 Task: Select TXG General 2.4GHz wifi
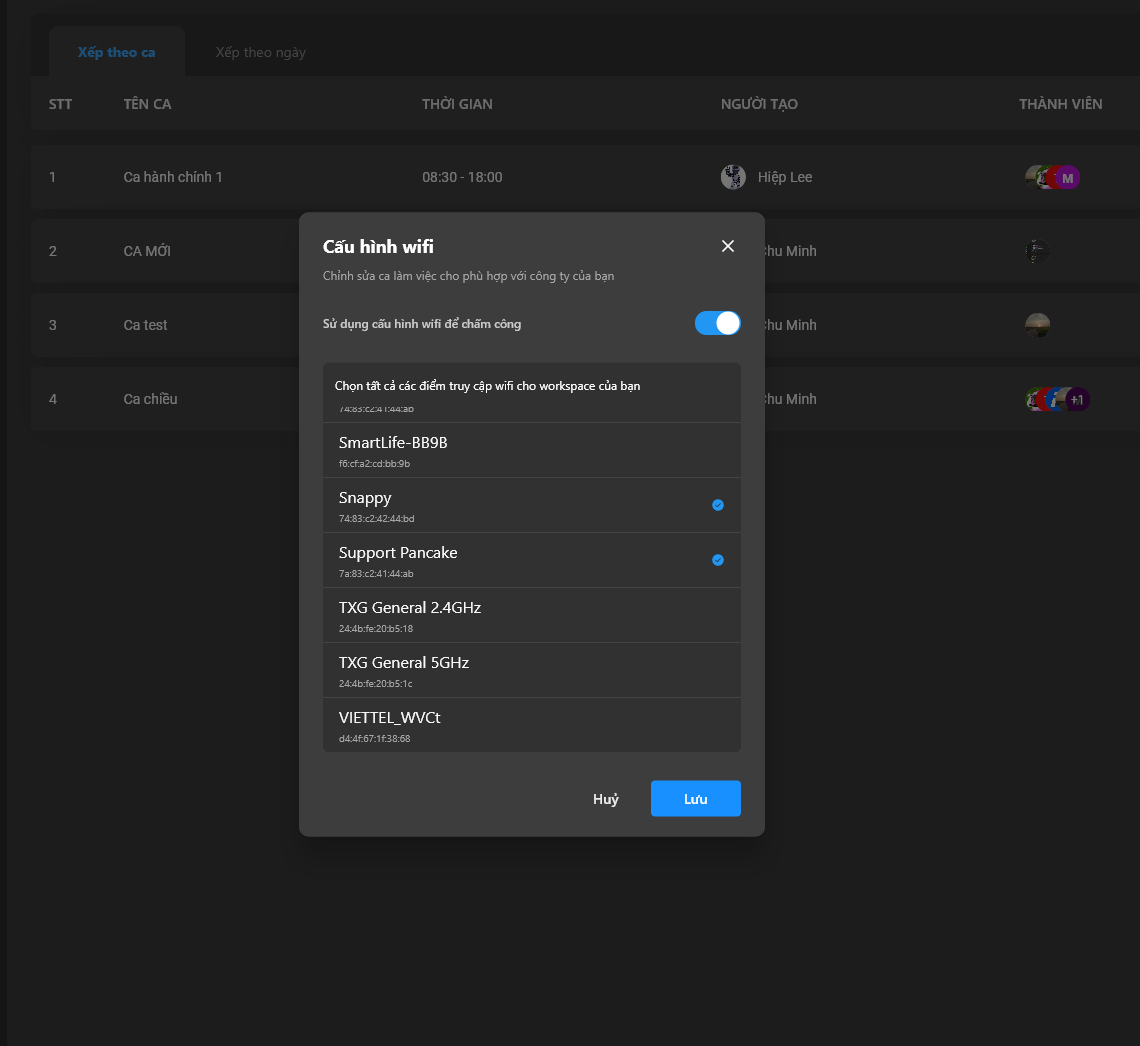click(530, 615)
